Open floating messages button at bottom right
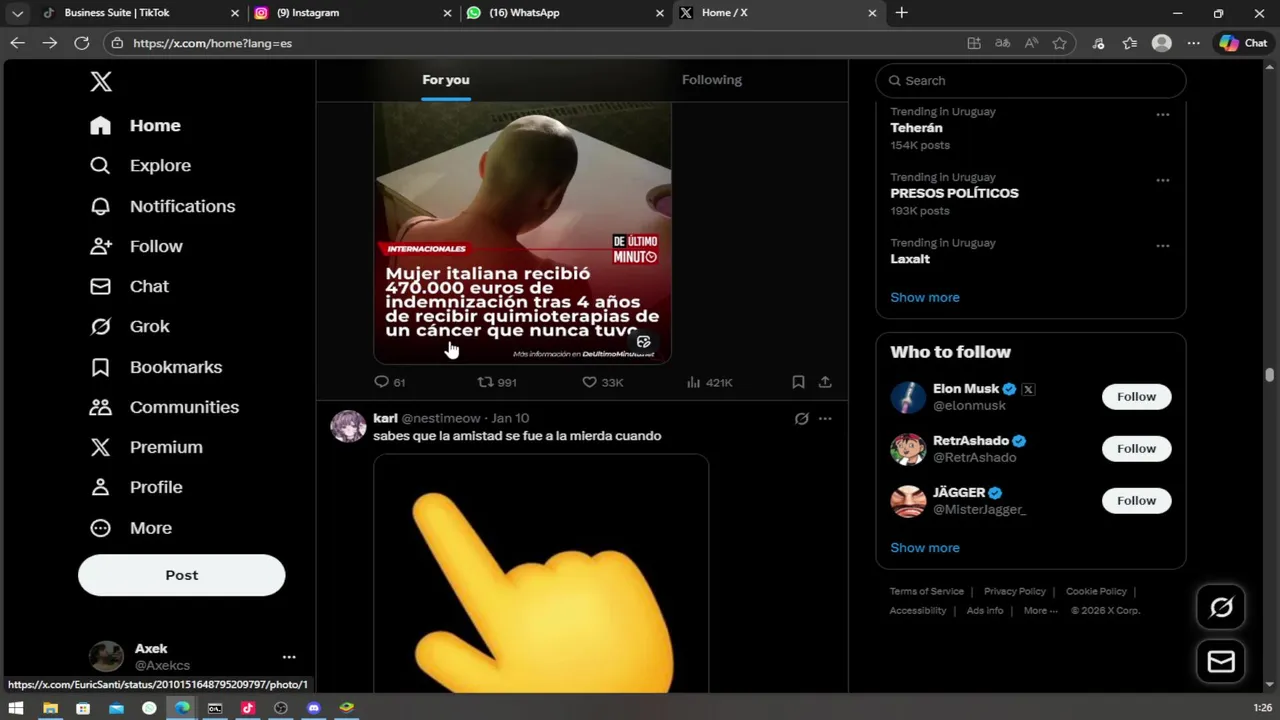The height and width of the screenshot is (720, 1280). [1221, 661]
